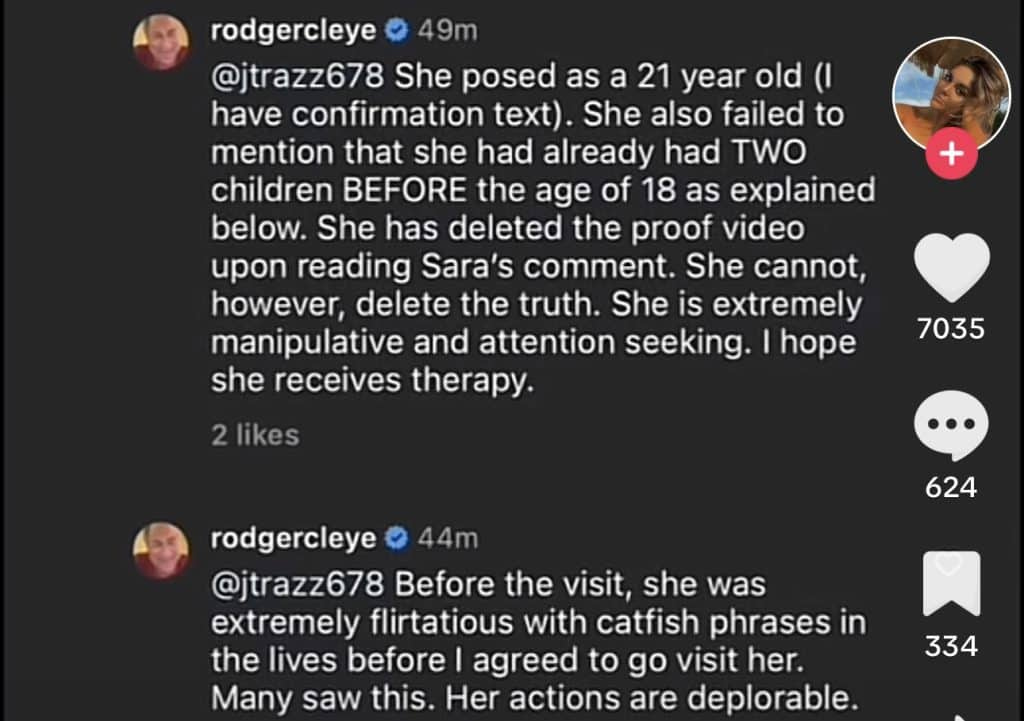The image size is (1024, 721).
Task: Open rodgercleye username on 44m comment
Action: pyautogui.click(x=293, y=539)
